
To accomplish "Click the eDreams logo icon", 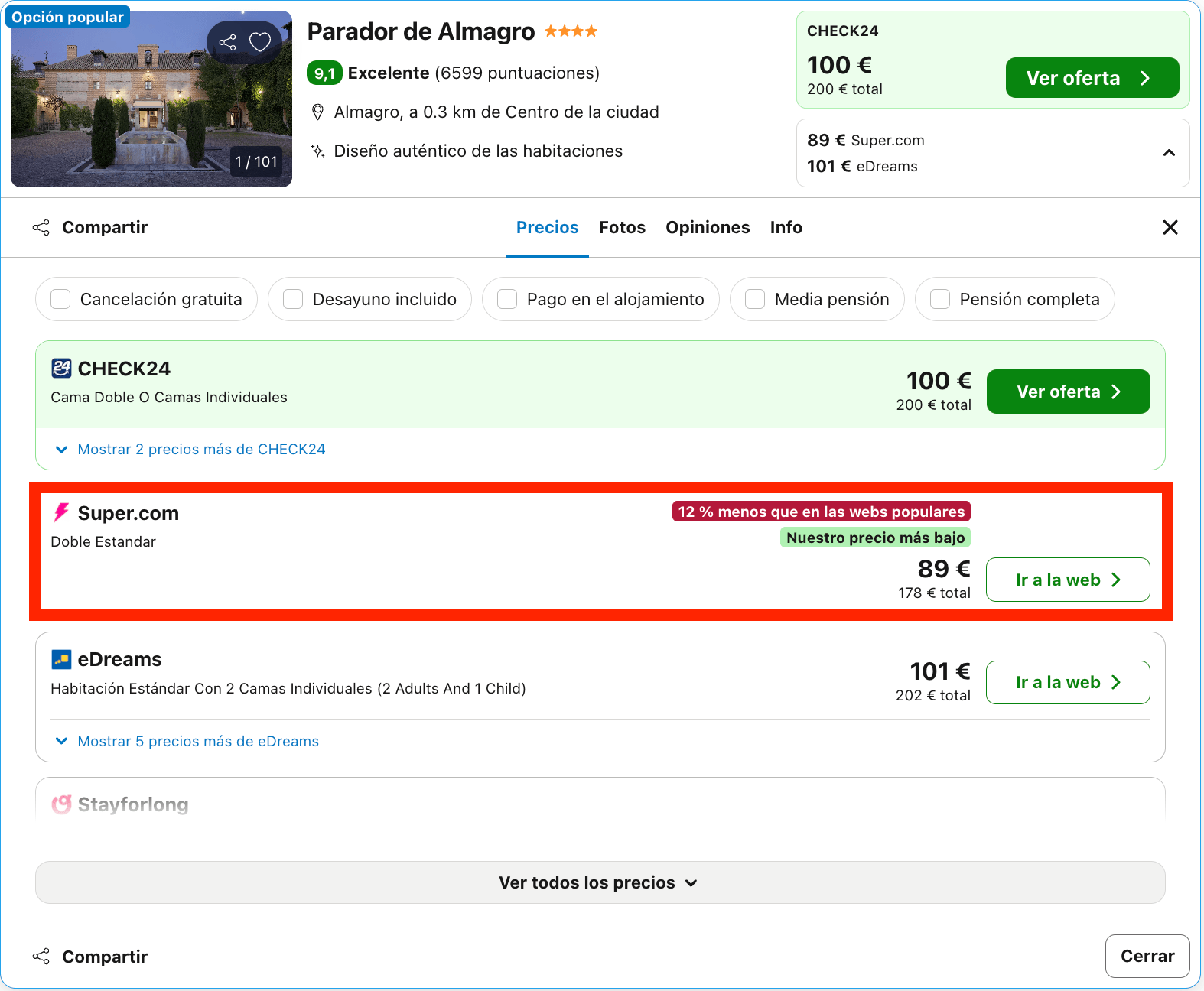I will (x=61, y=659).
